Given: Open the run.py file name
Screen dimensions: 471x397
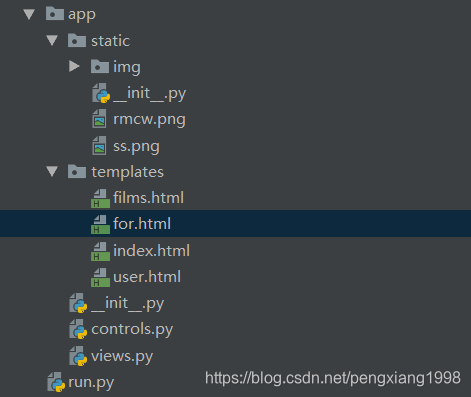Looking at the screenshot, I should click(x=91, y=383).
